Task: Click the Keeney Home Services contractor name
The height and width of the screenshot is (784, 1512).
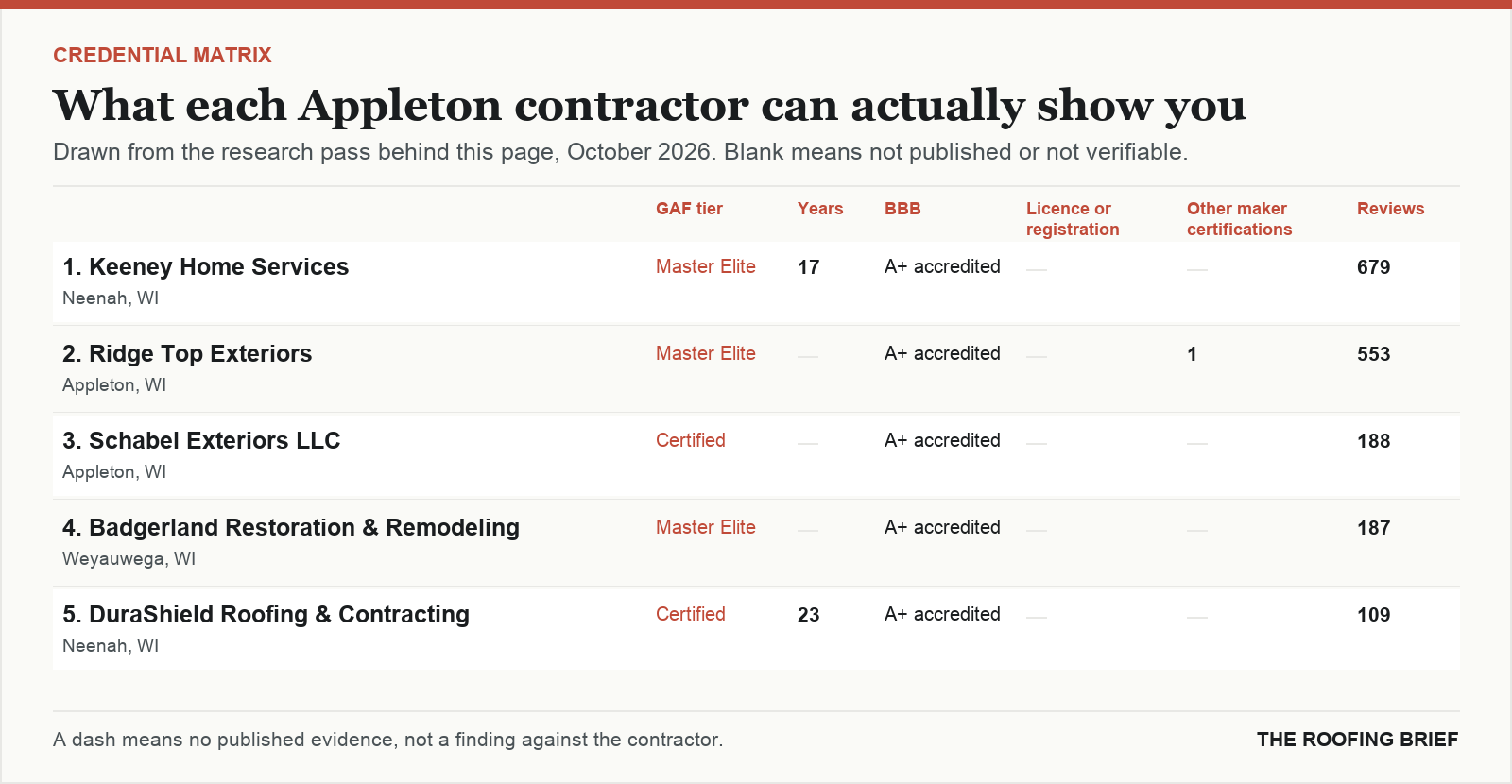Action: click(205, 267)
